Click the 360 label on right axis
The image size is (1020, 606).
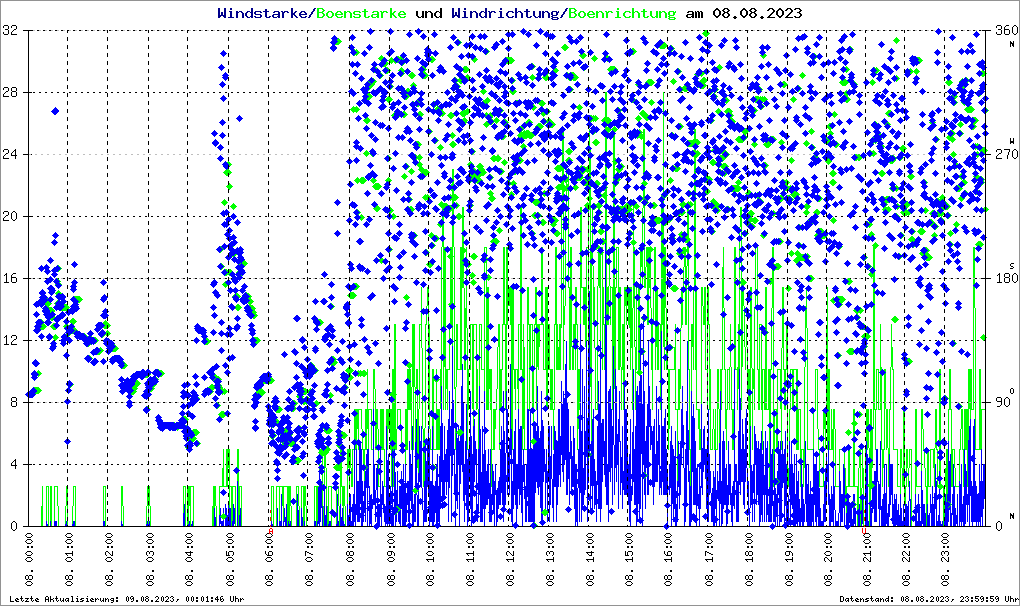1003,31
